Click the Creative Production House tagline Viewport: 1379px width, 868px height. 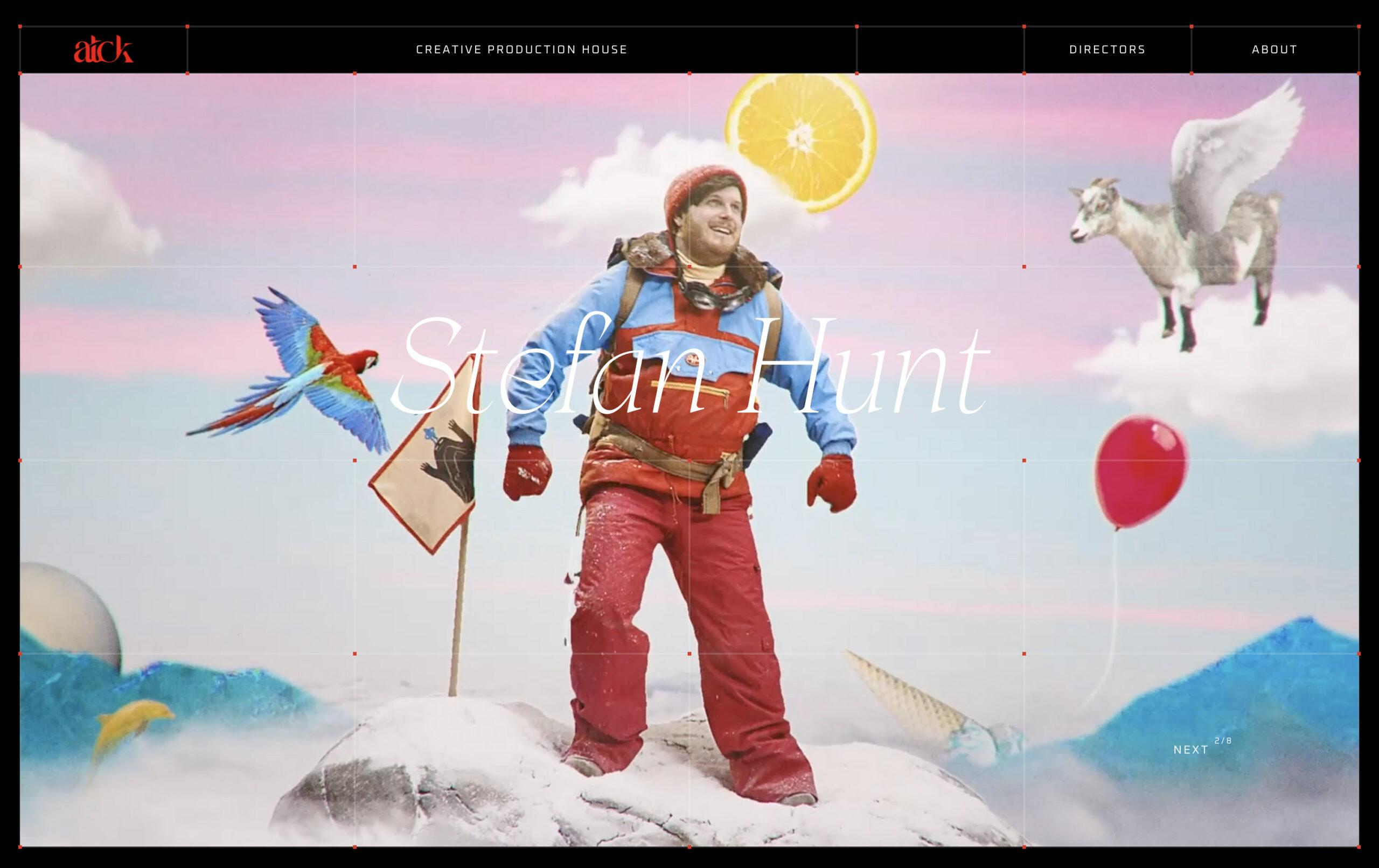pos(522,50)
